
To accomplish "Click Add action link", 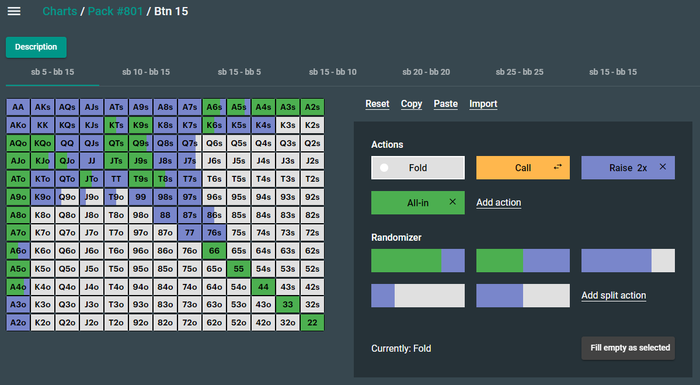I will [499, 202].
